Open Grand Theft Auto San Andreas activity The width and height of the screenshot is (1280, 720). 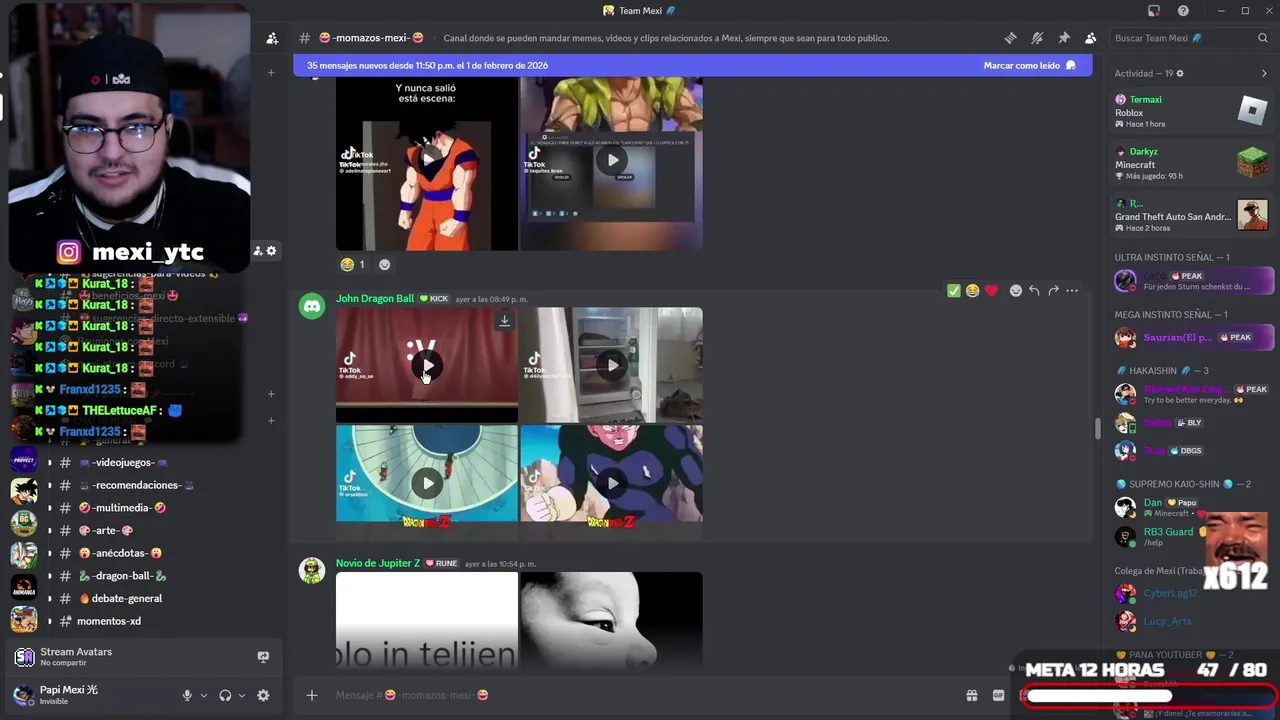point(1192,215)
